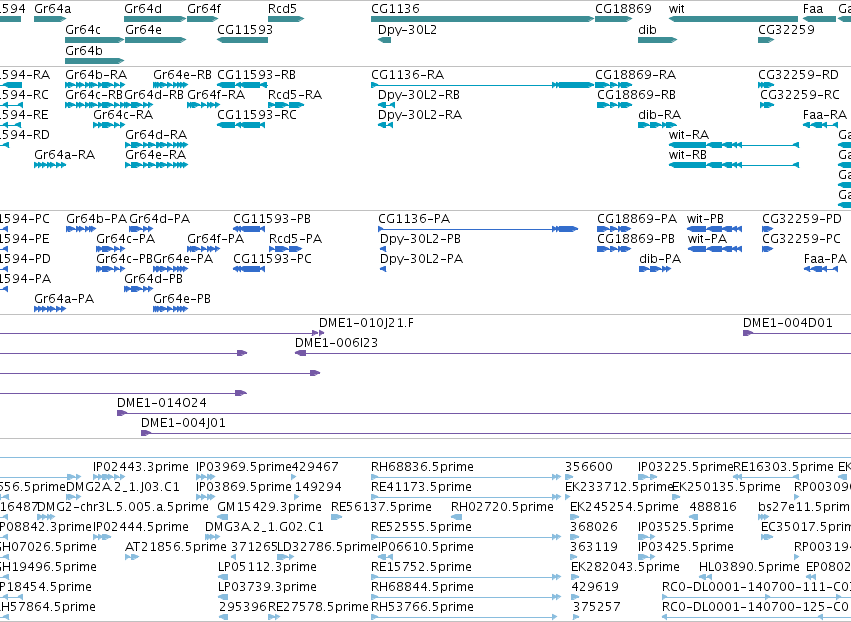Open transcript CG1136-RA label

point(408,75)
